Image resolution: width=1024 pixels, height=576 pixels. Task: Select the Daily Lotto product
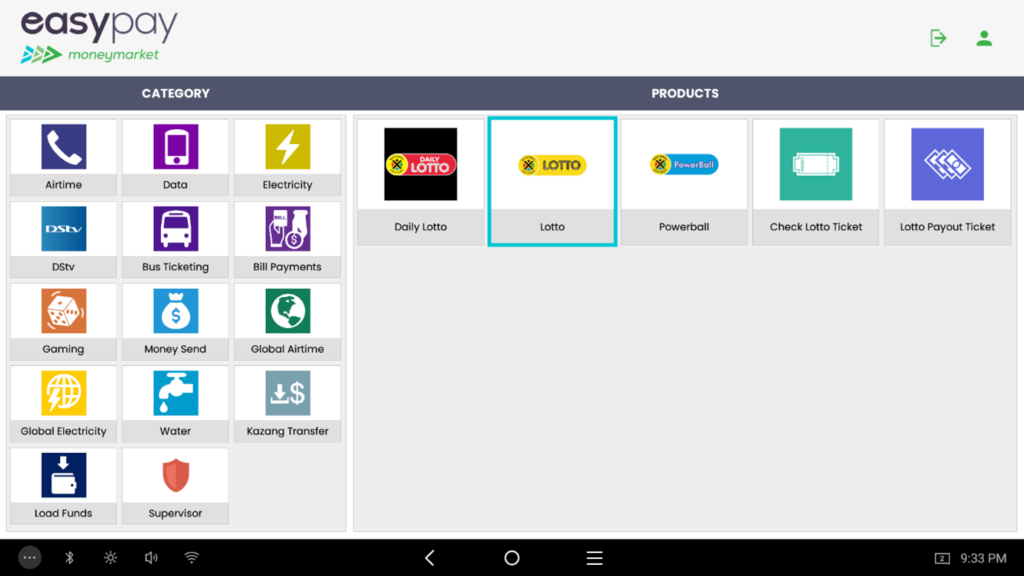(x=421, y=182)
